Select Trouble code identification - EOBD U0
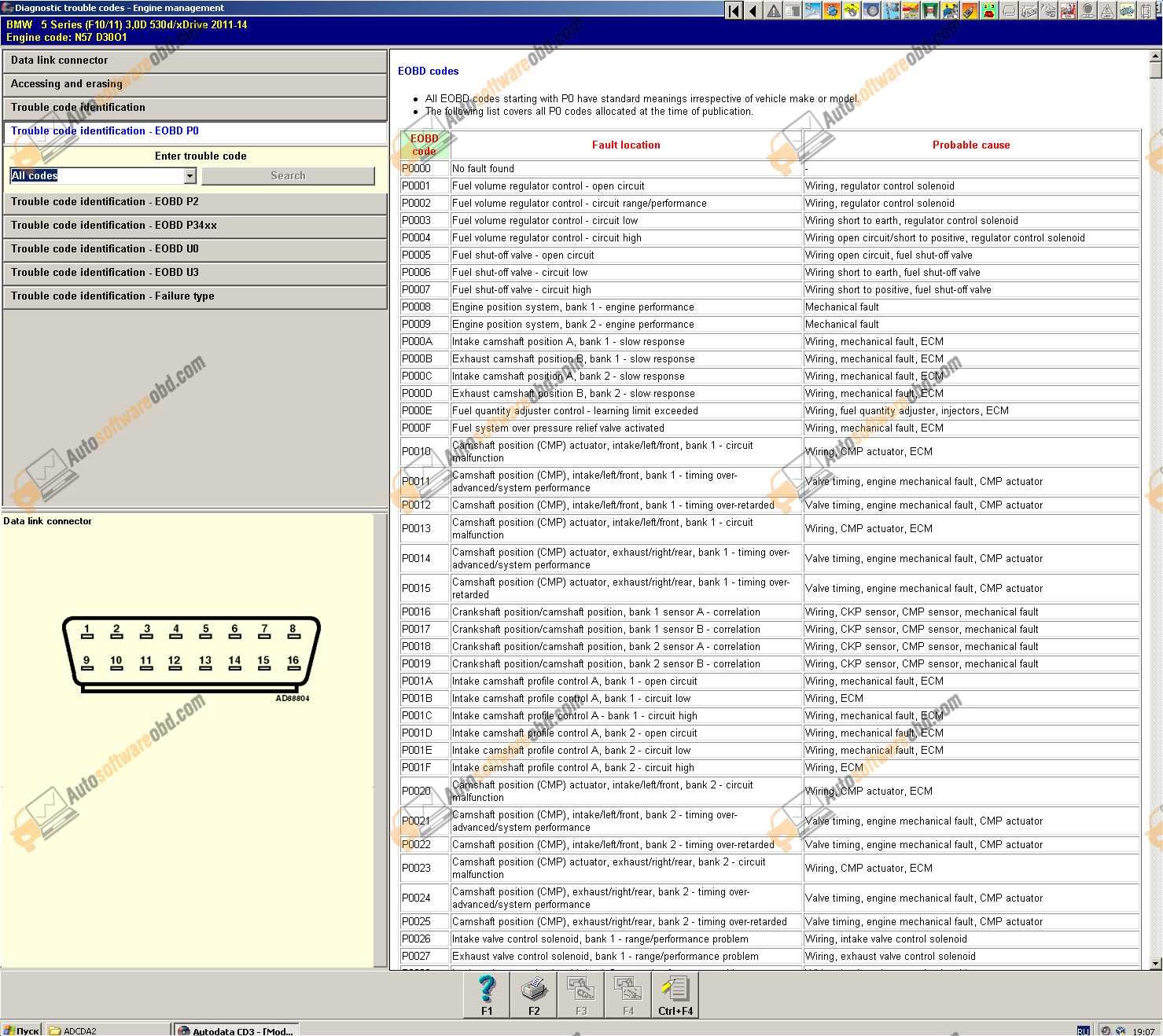 click(x=195, y=249)
